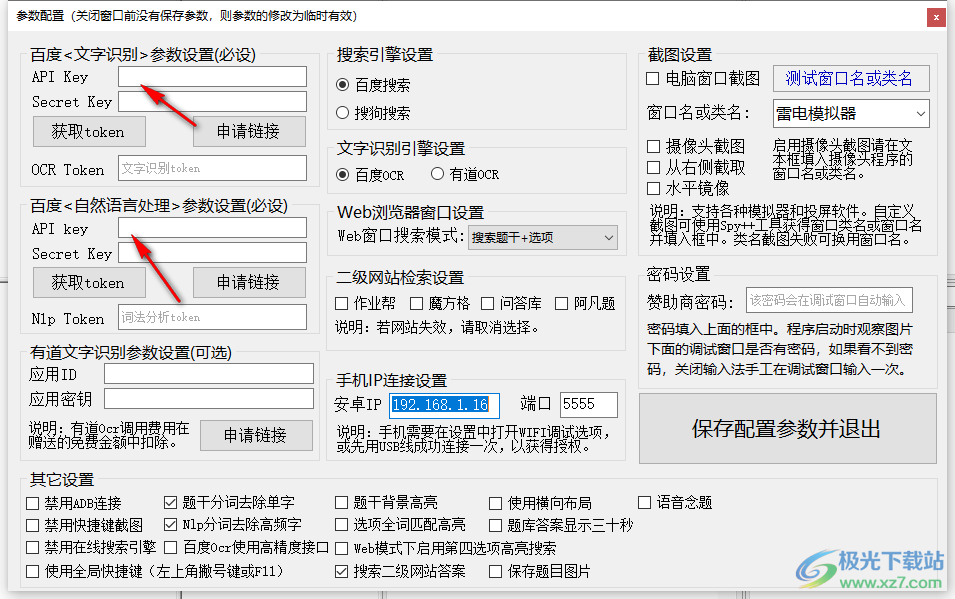
Task: Select 百度搜索 radio button
Action: pos(343,85)
